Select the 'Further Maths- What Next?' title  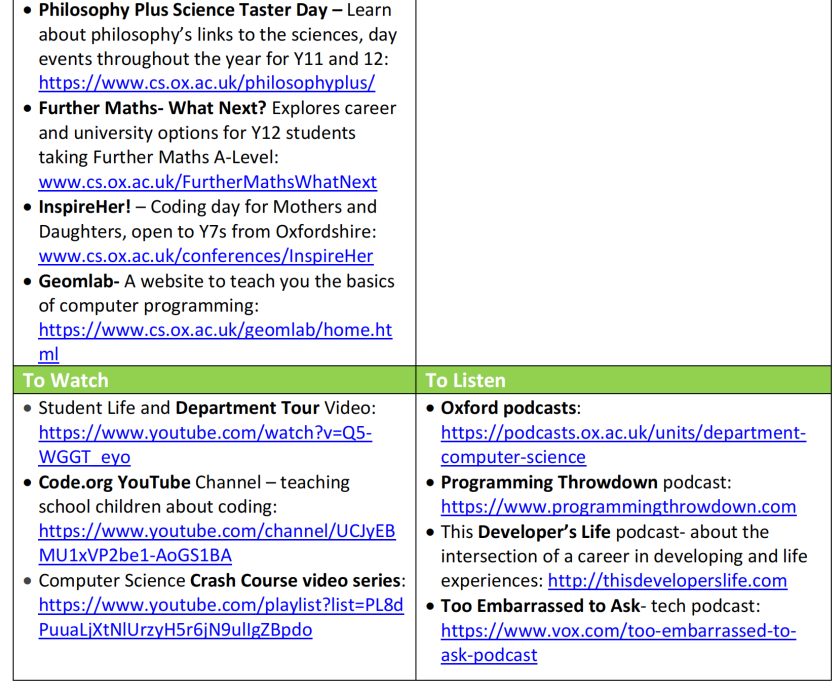(152, 108)
